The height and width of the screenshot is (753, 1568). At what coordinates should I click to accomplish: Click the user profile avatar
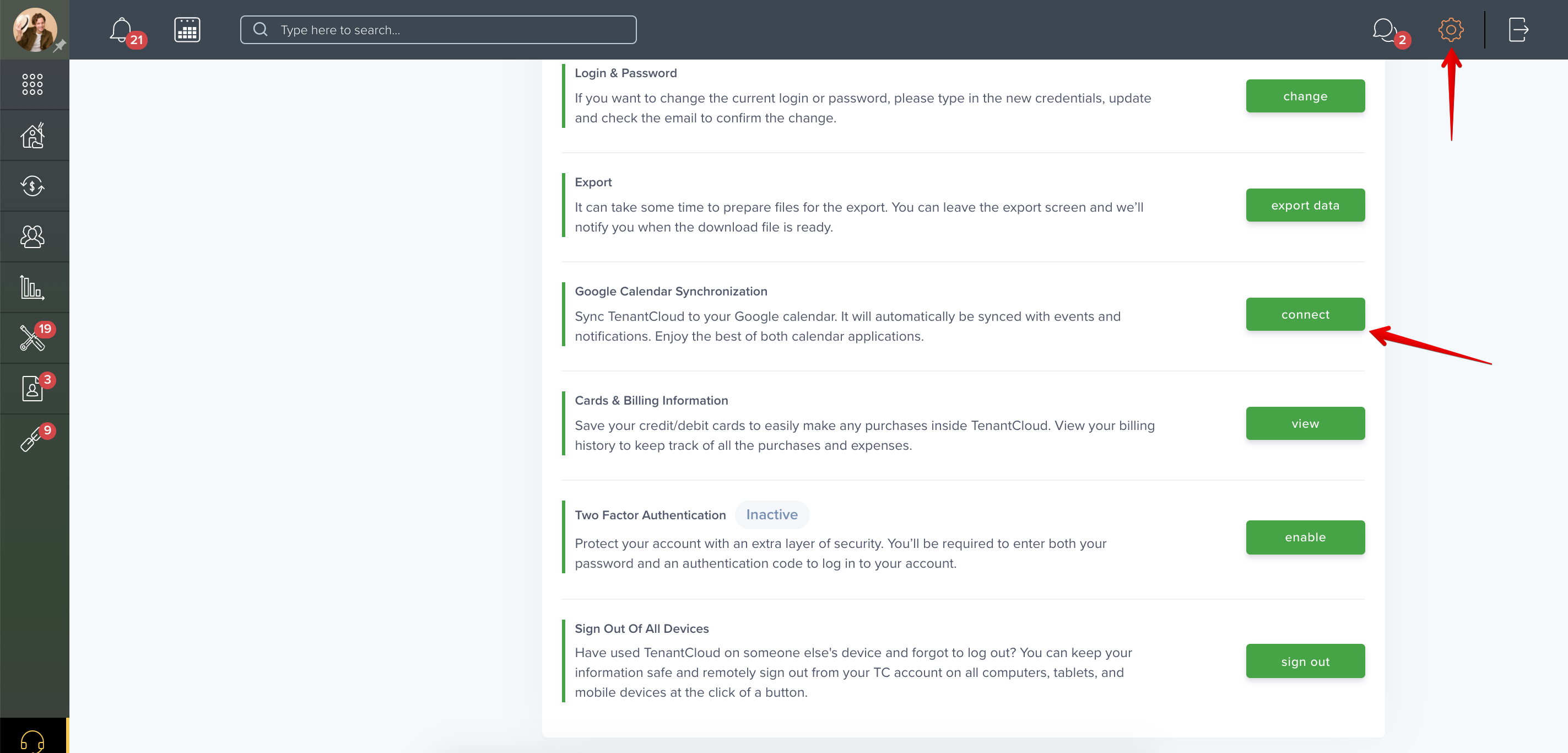click(35, 29)
